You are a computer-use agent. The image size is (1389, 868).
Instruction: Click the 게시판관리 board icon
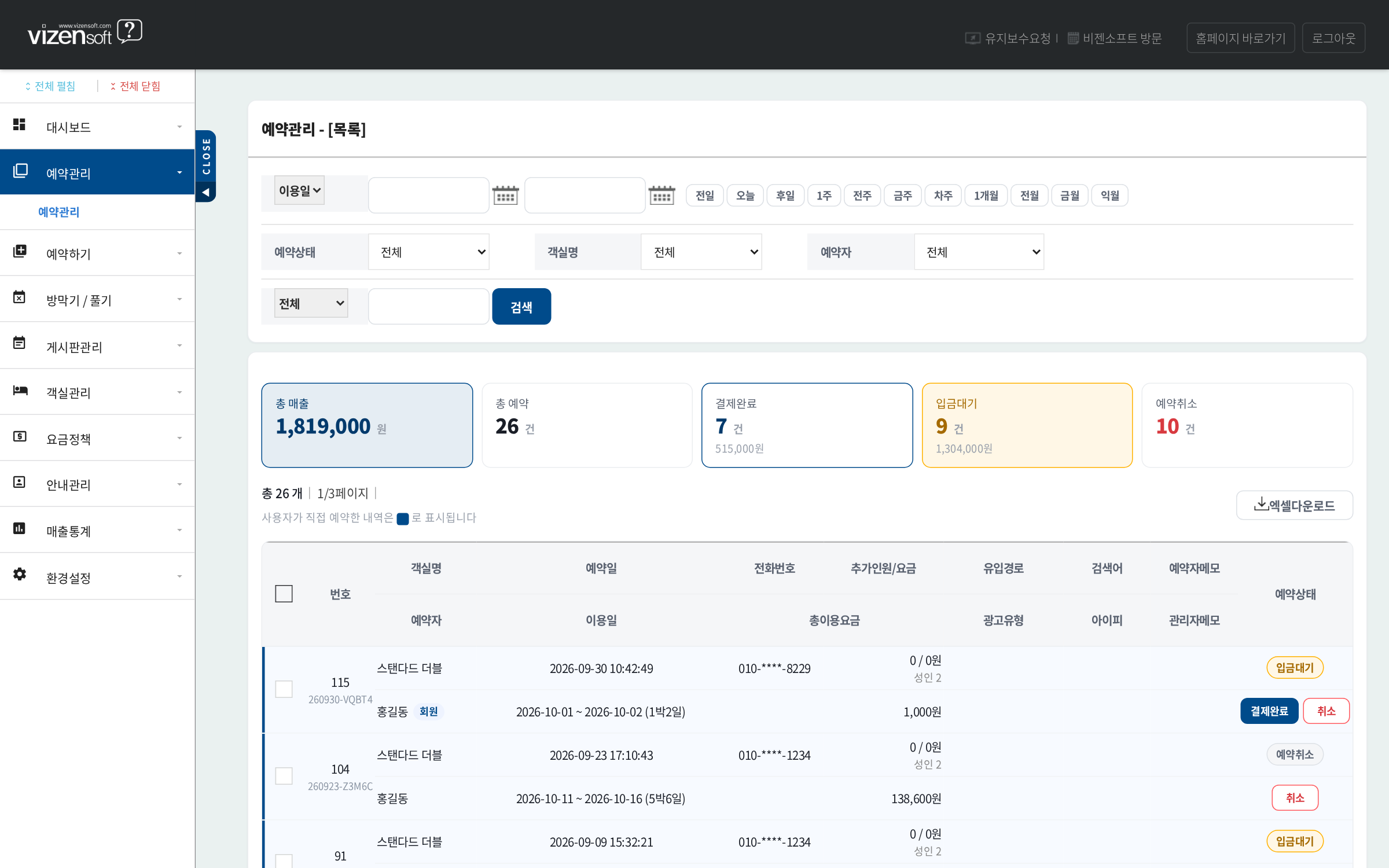[20, 343]
